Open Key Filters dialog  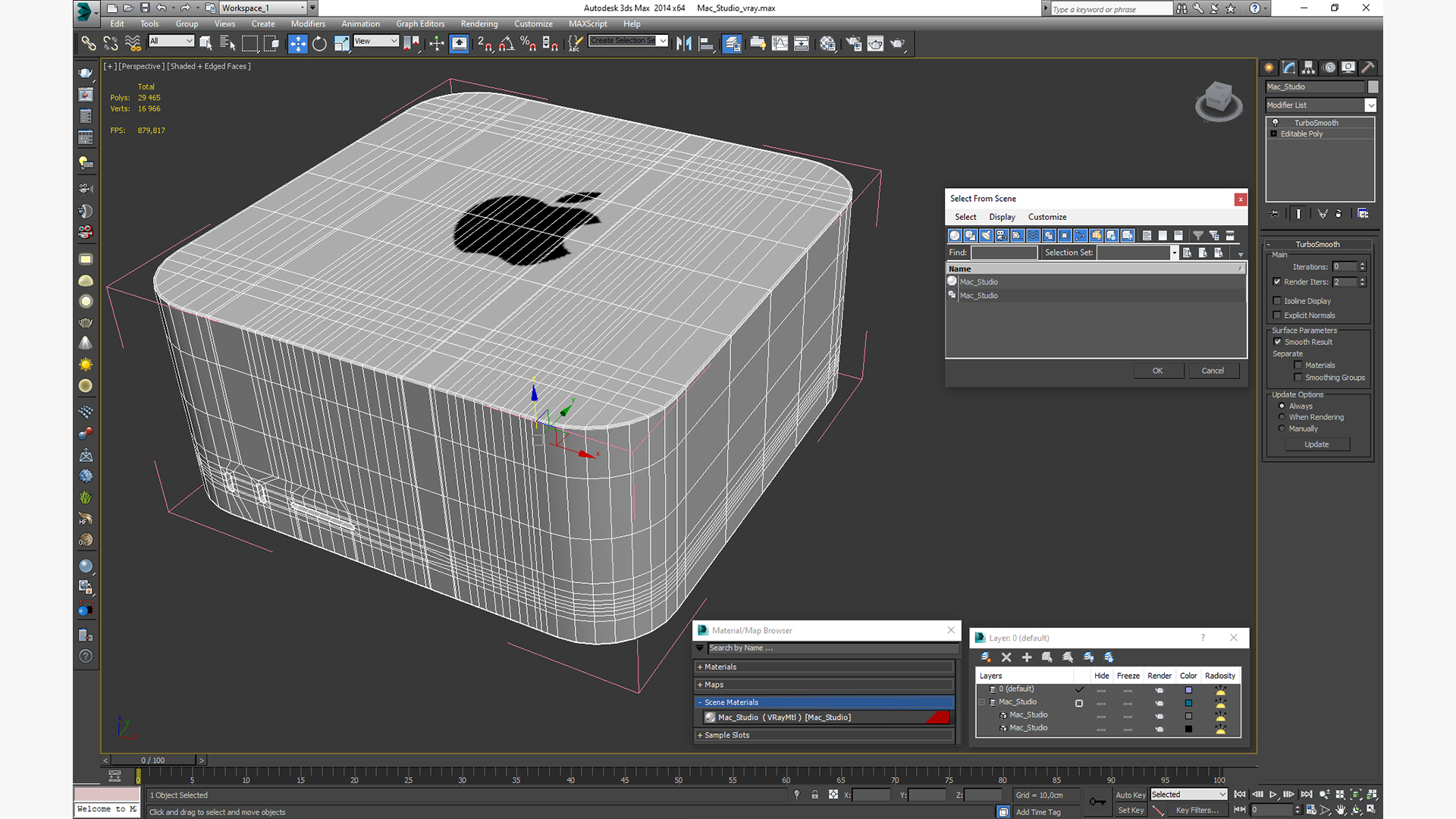coord(1197,811)
